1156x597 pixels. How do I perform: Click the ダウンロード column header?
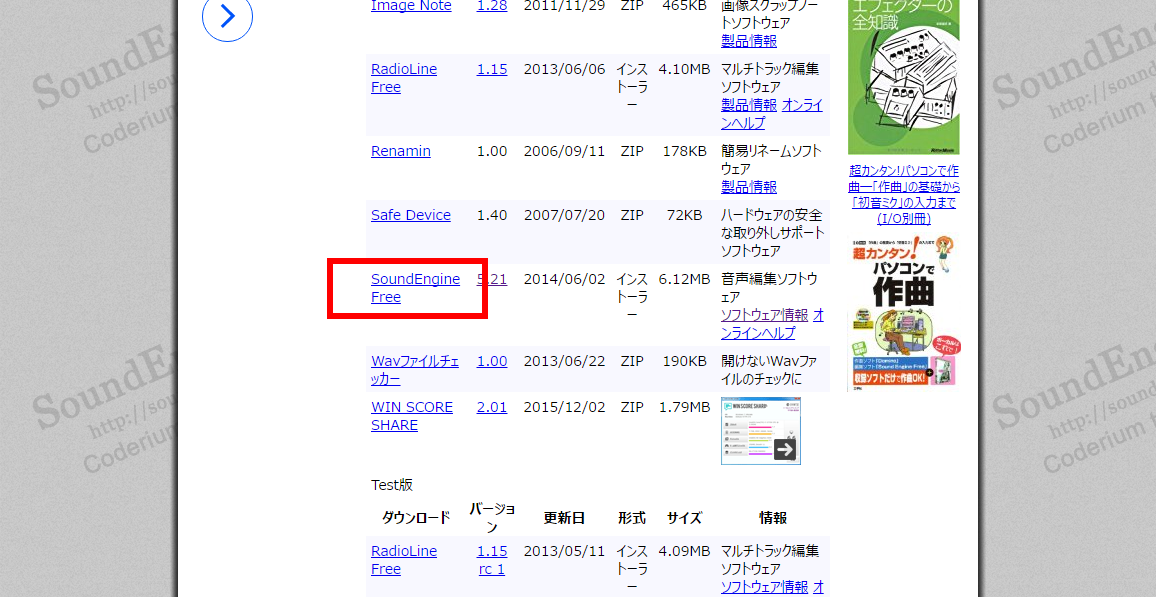[416, 518]
